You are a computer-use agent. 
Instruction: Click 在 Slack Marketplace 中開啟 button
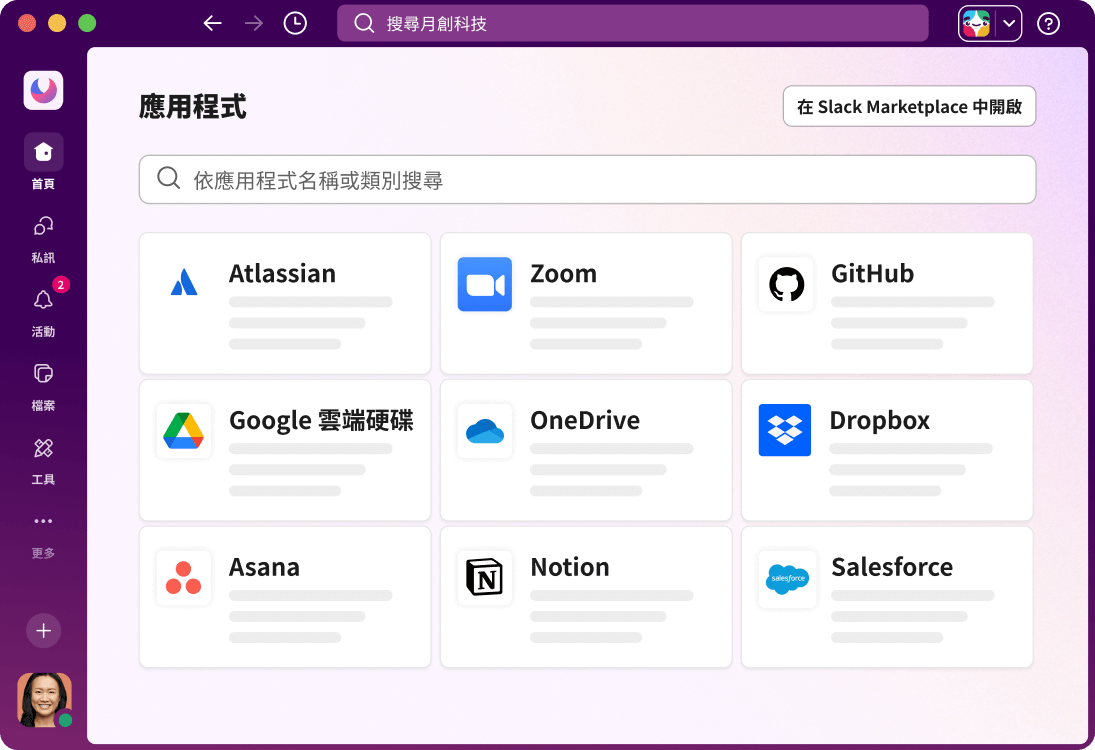[x=909, y=107]
